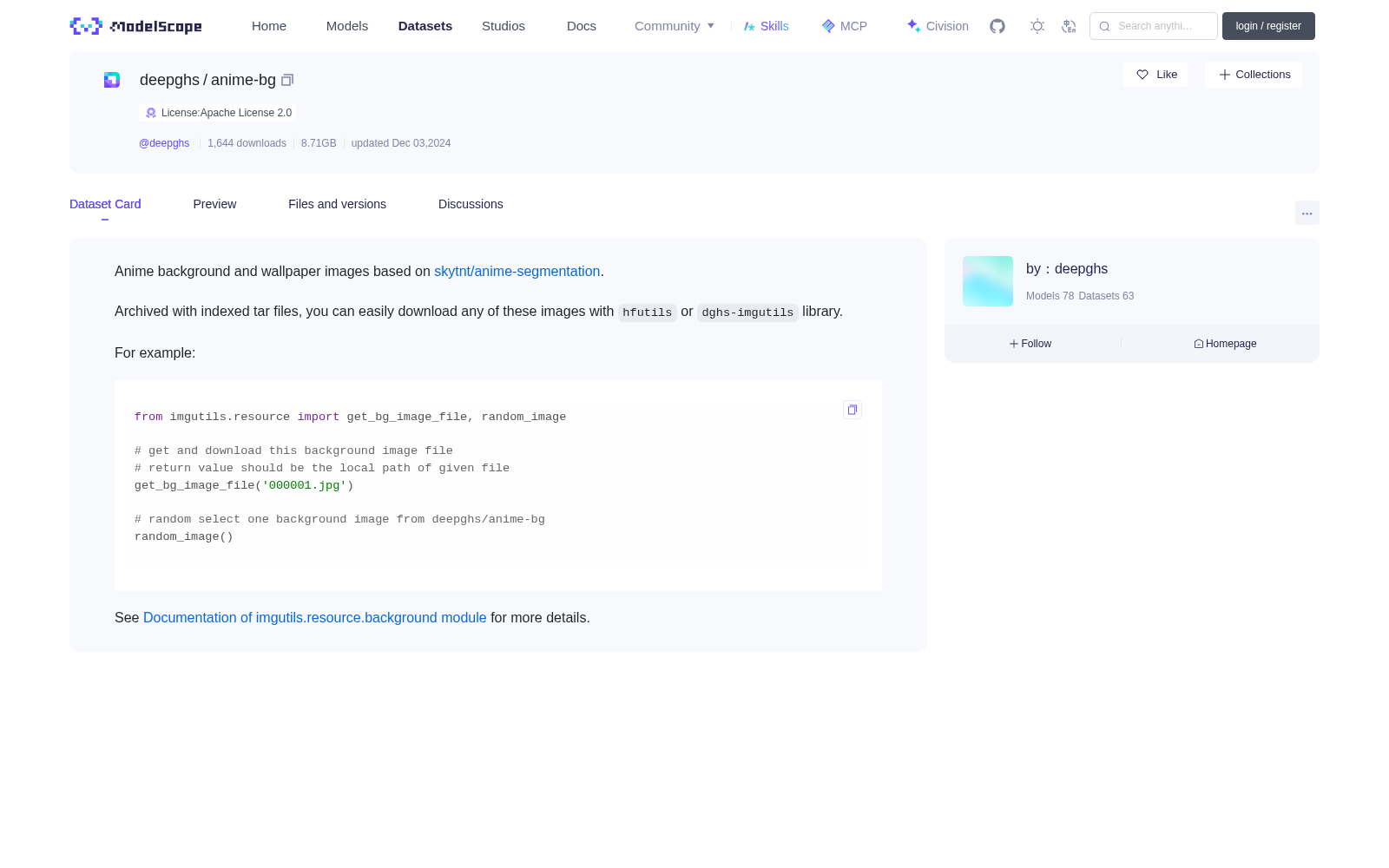The width and height of the screenshot is (1389, 868).
Task: Open the imgutils.resource.background documentation link
Action: click(315, 618)
